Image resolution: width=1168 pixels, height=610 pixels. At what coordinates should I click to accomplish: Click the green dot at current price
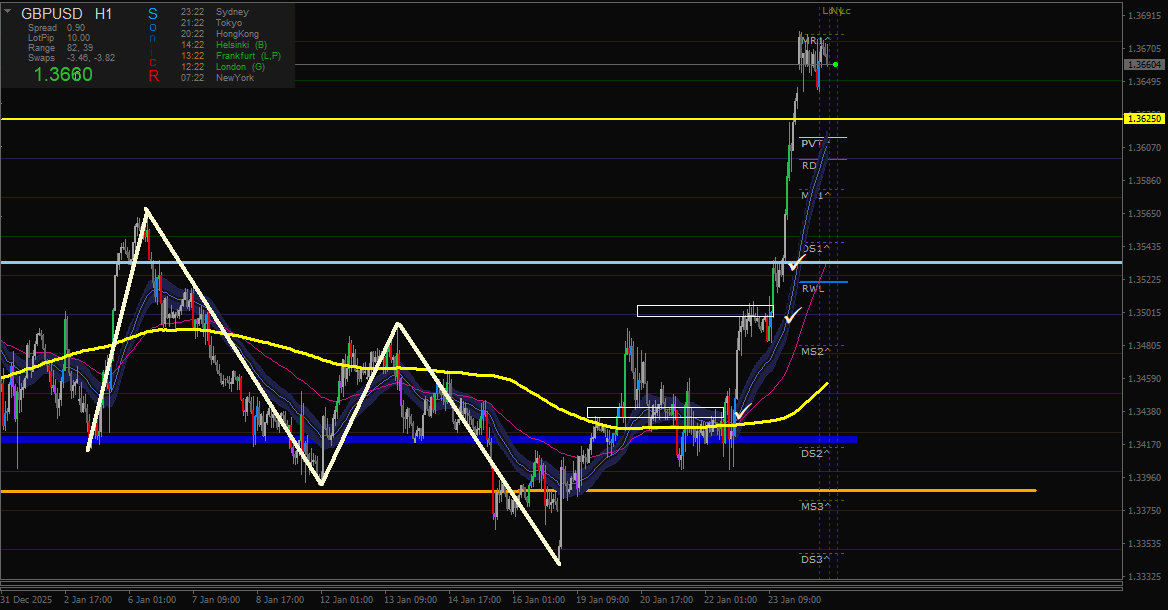(x=835, y=65)
